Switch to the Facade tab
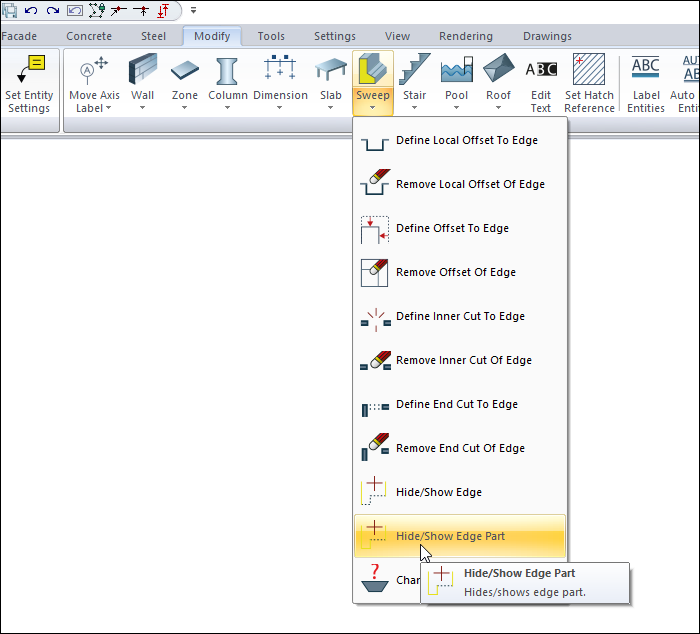 (19, 36)
